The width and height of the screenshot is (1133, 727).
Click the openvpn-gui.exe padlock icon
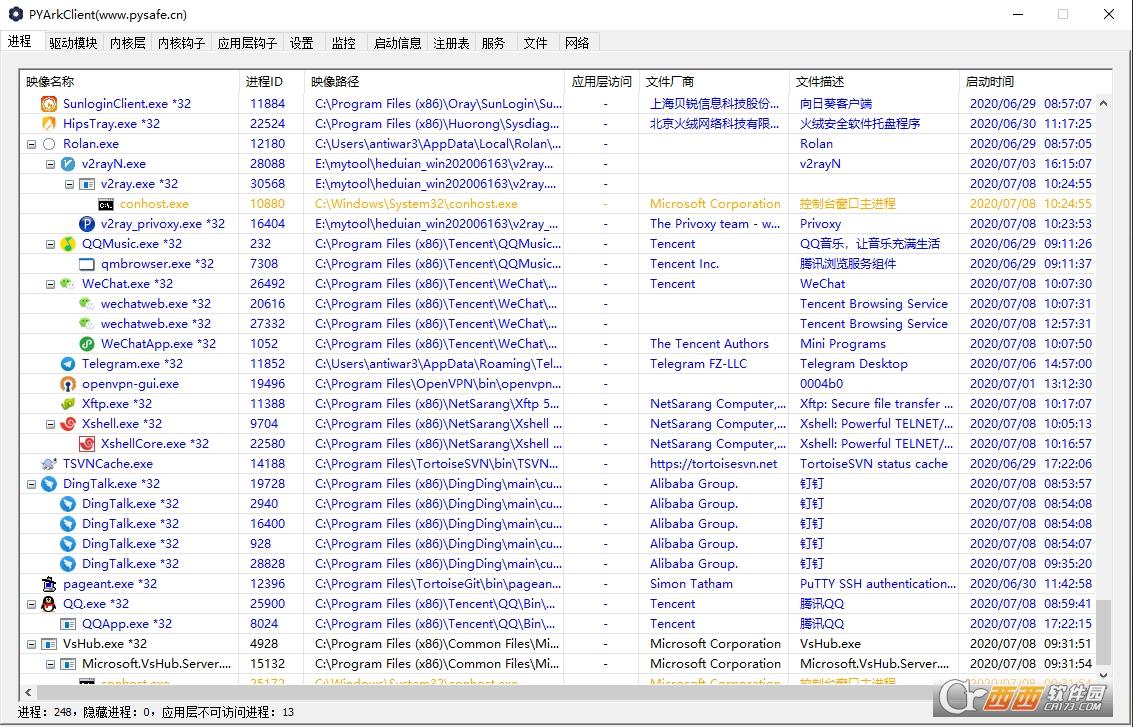68,384
